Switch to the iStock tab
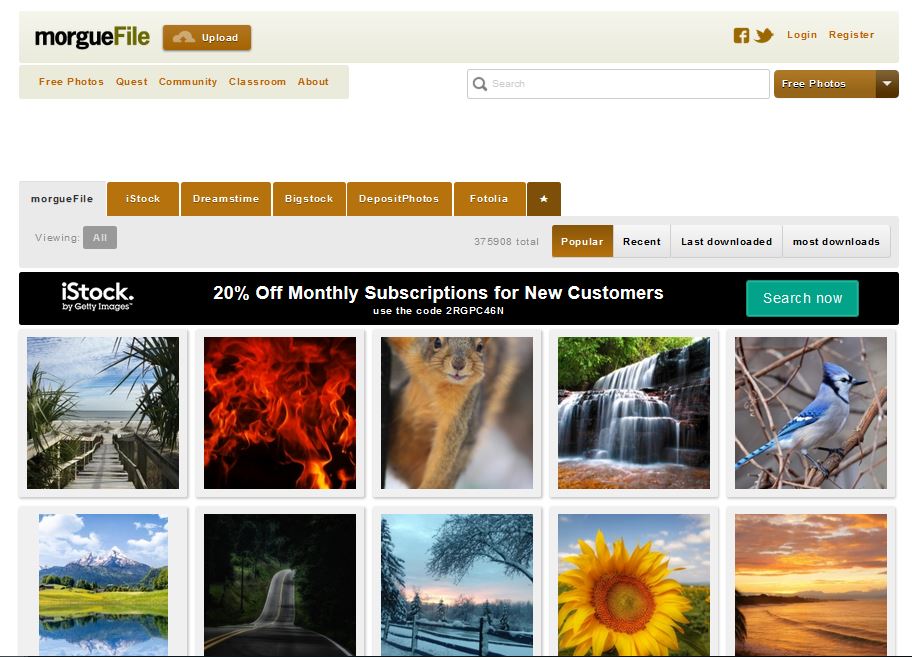 coord(143,199)
